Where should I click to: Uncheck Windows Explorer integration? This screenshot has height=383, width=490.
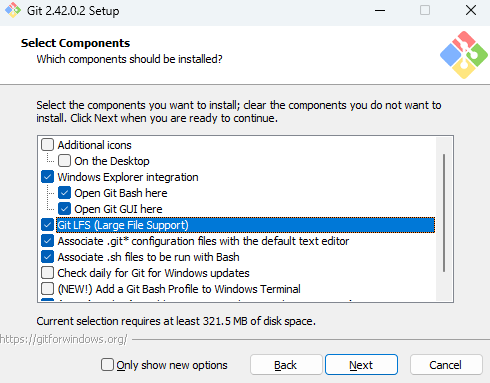tap(47, 177)
